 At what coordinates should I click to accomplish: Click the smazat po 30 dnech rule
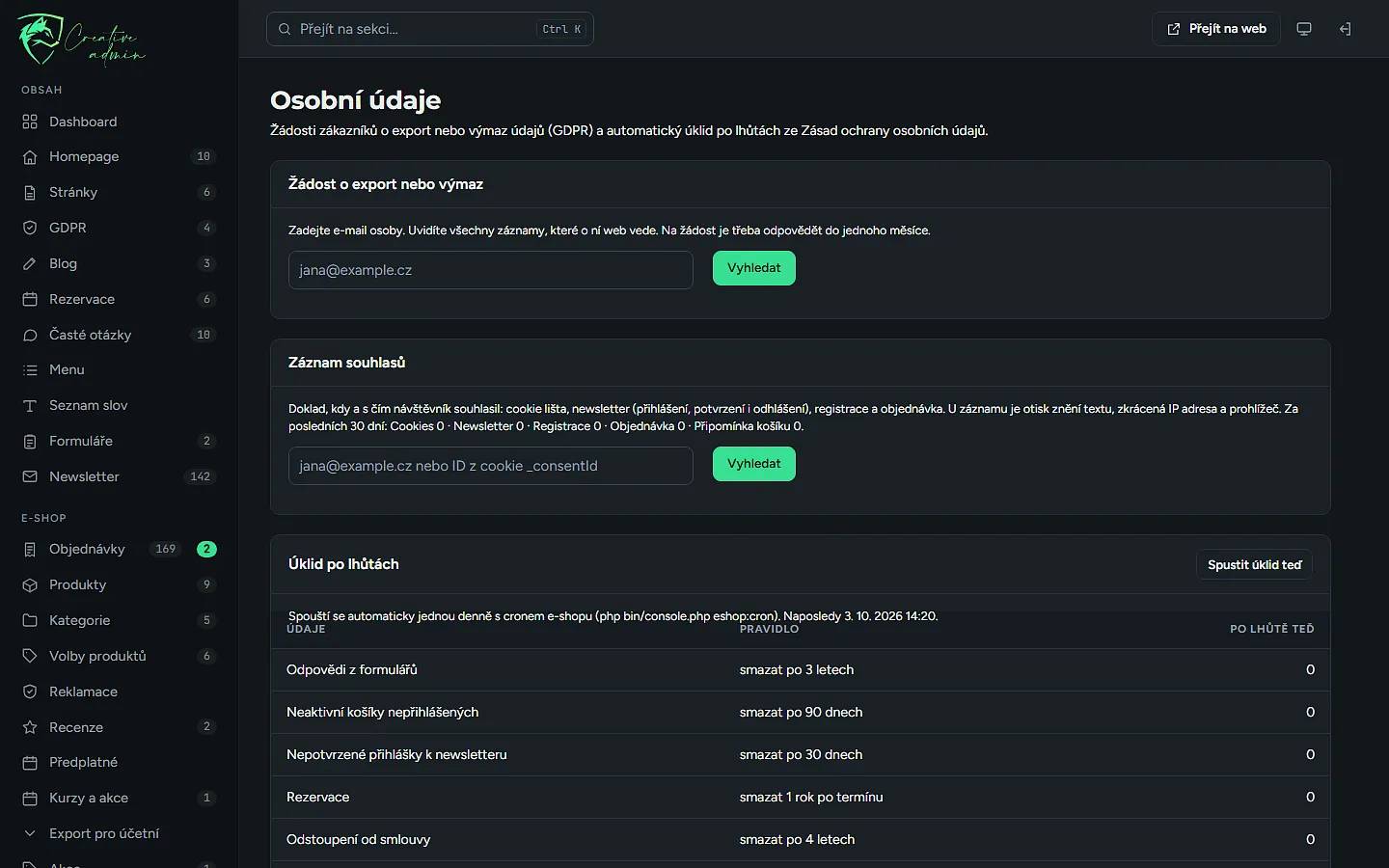pos(801,754)
